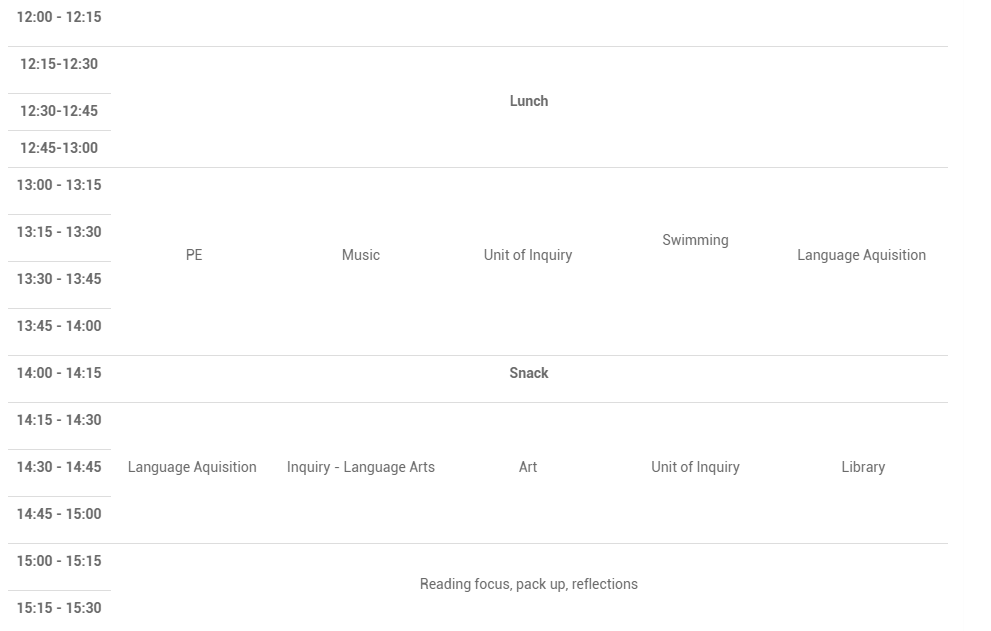The image size is (991, 631).
Task: Click the Lunch cell in the timetable
Action: [528, 101]
